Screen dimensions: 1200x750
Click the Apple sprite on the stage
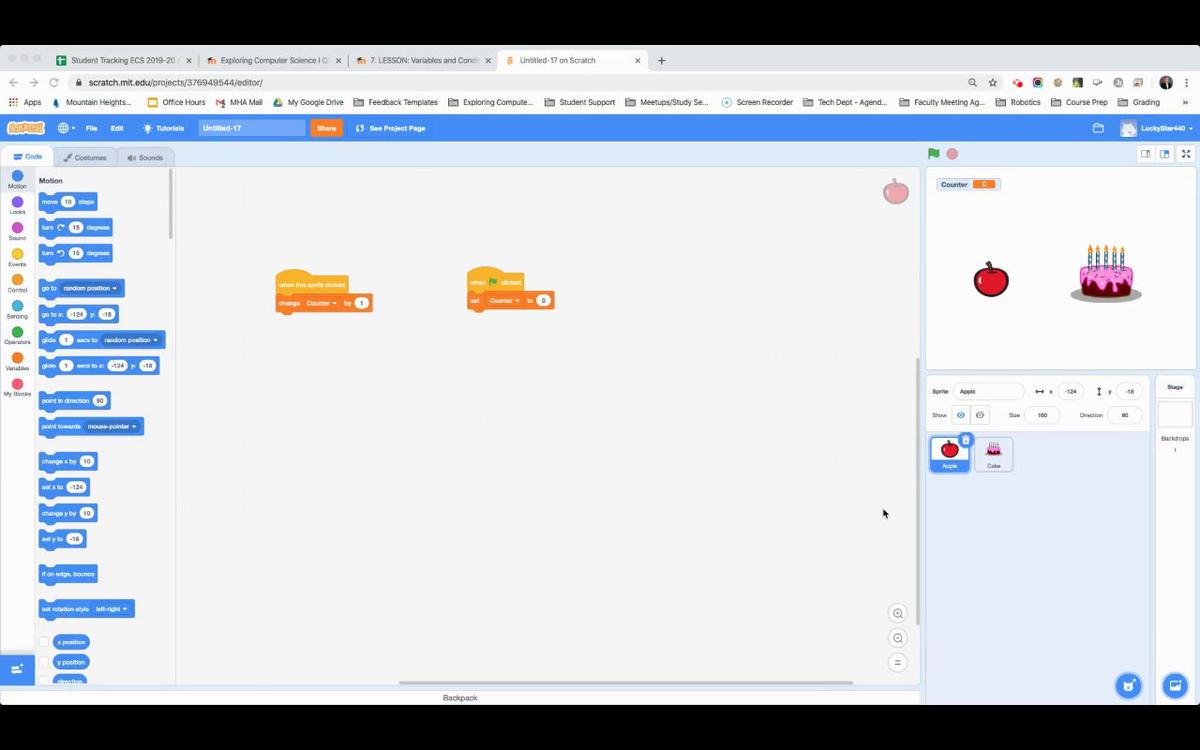click(x=991, y=279)
